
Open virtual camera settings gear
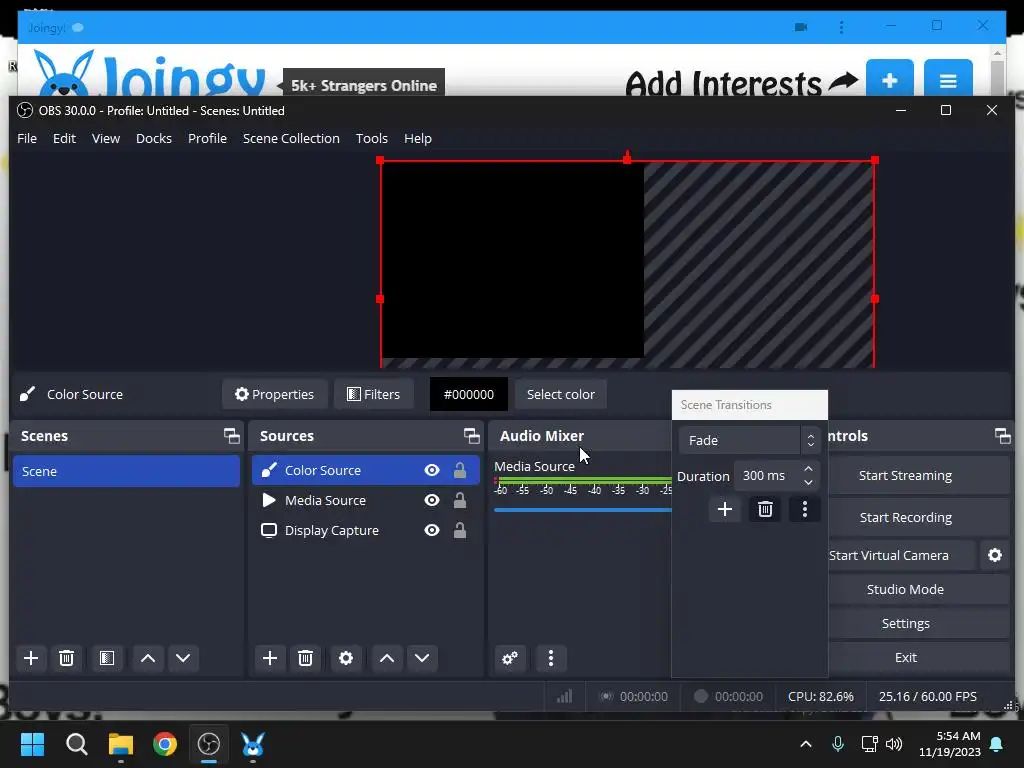click(995, 555)
